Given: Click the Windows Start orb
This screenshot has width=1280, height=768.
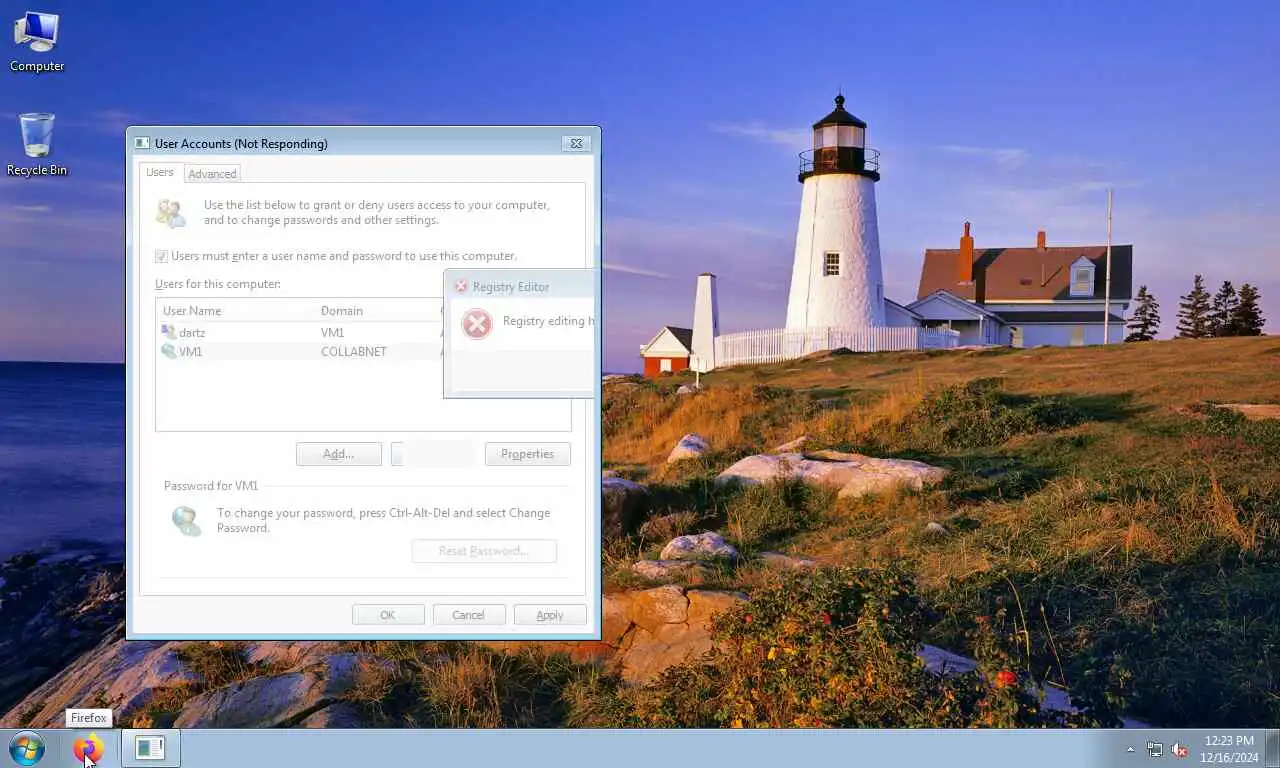Looking at the screenshot, I should point(27,748).
